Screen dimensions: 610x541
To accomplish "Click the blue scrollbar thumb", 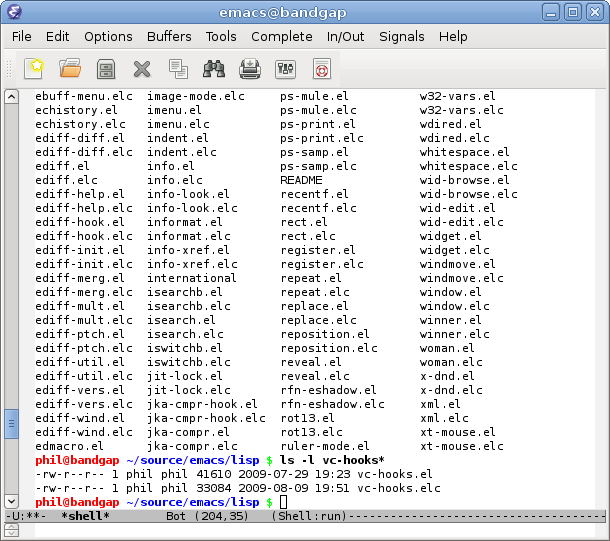I will click(x=11, y=424).
